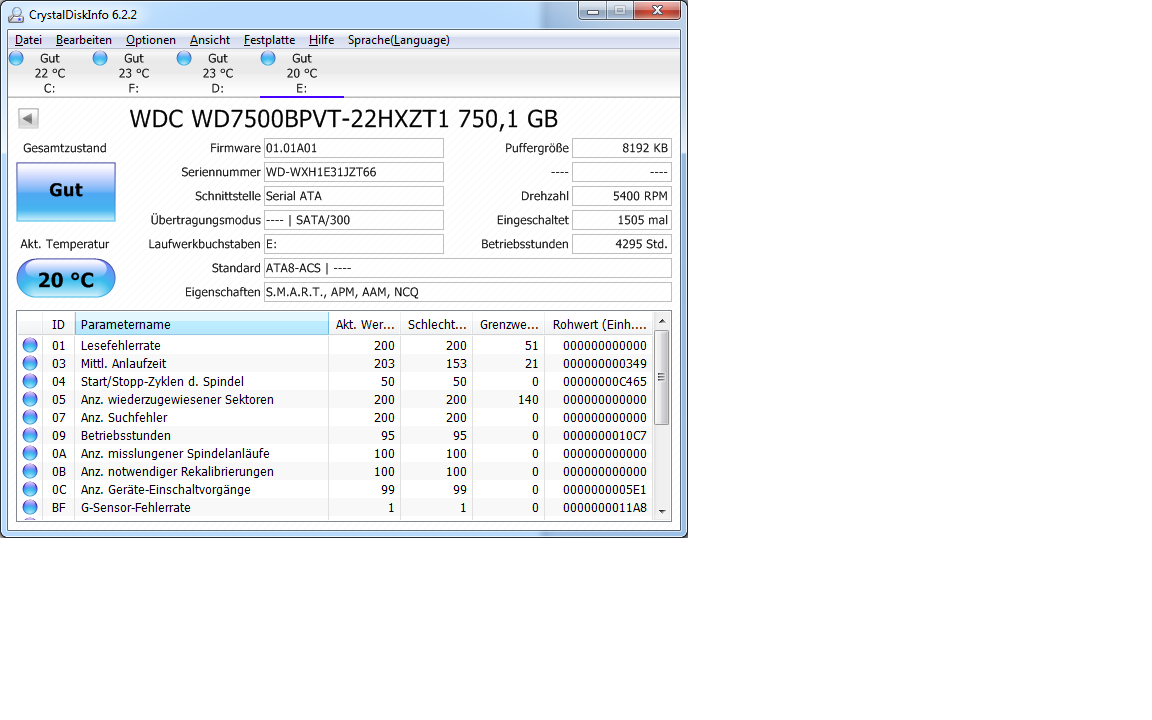Click the Grenzwert column header
Viewport: 1152px width, 720px height.
tap(508, 324)
